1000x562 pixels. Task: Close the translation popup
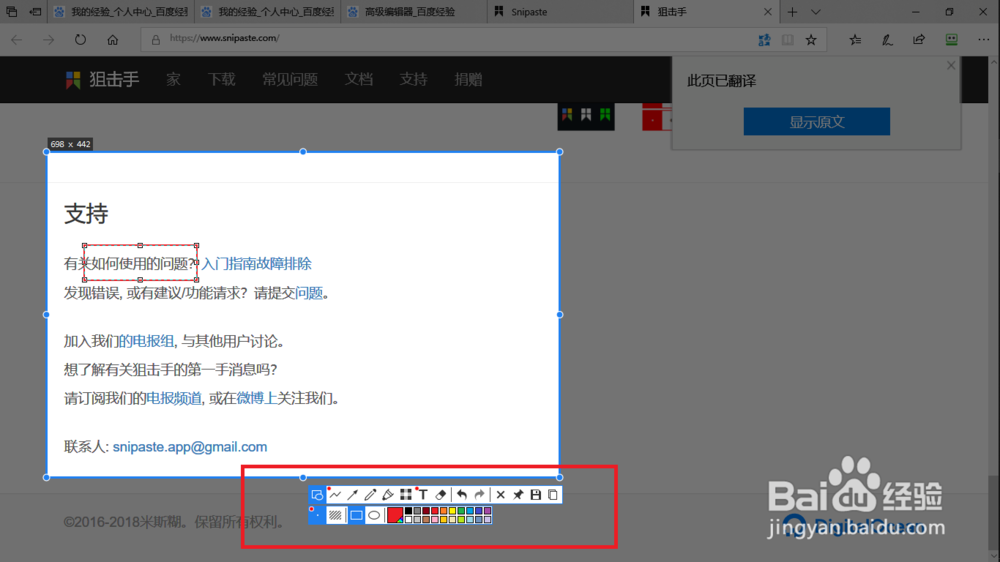pyautogui.click(x=951, y=65)
